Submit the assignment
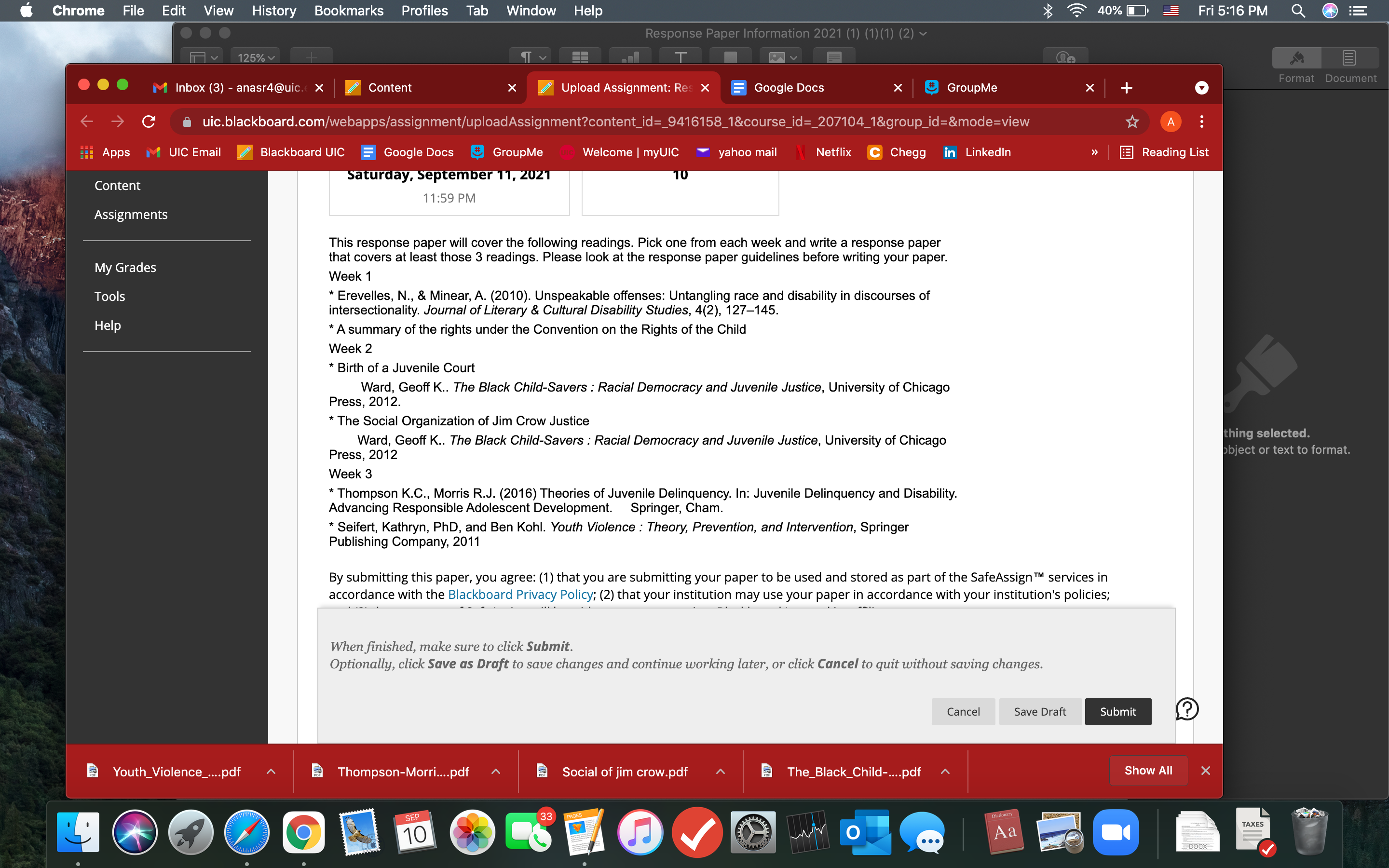This screenshot has height=868, width=1389. [x=1117, y=711]
